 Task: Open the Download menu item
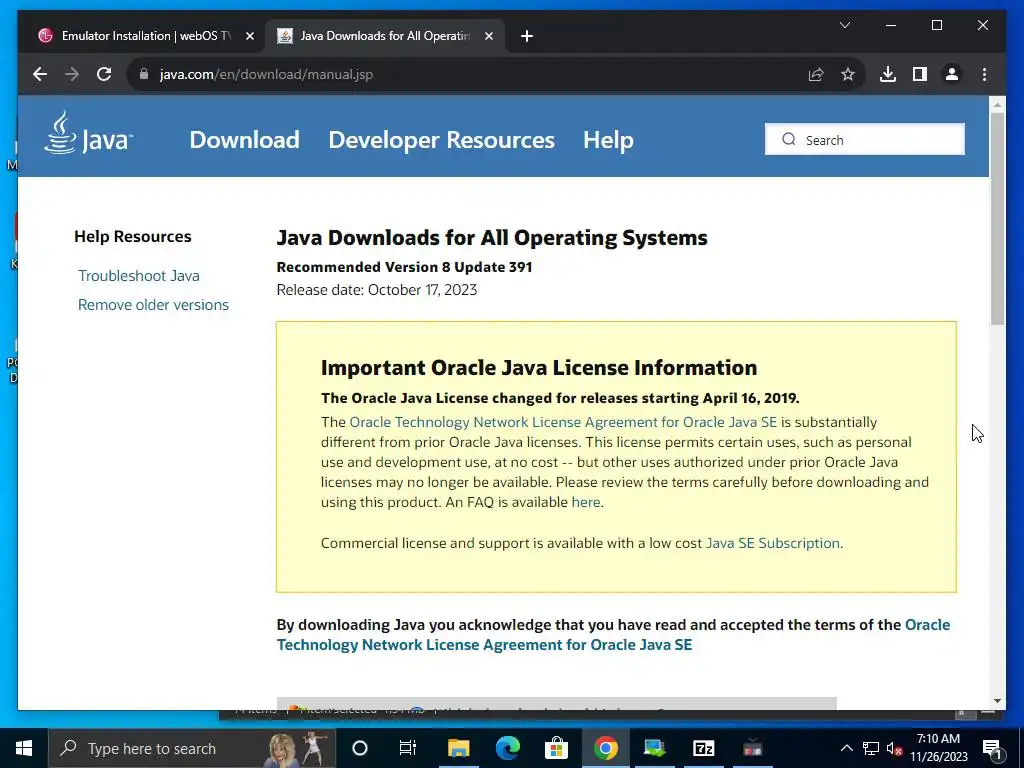pos(244,140)
